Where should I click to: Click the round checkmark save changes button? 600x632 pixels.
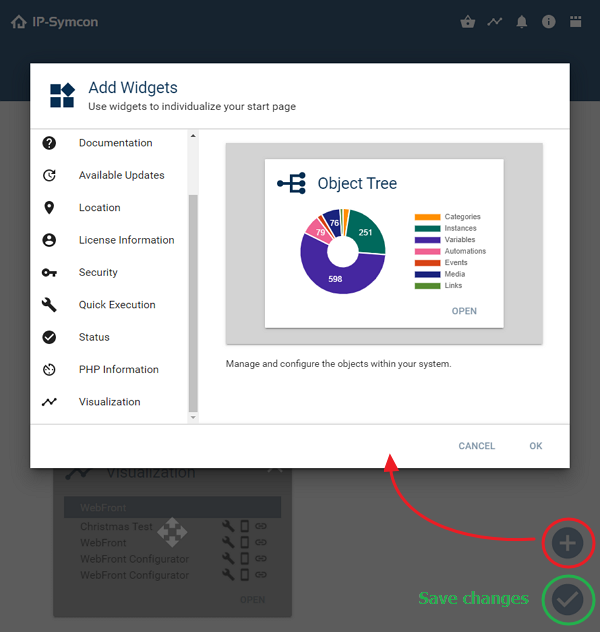tap(567, 599)
